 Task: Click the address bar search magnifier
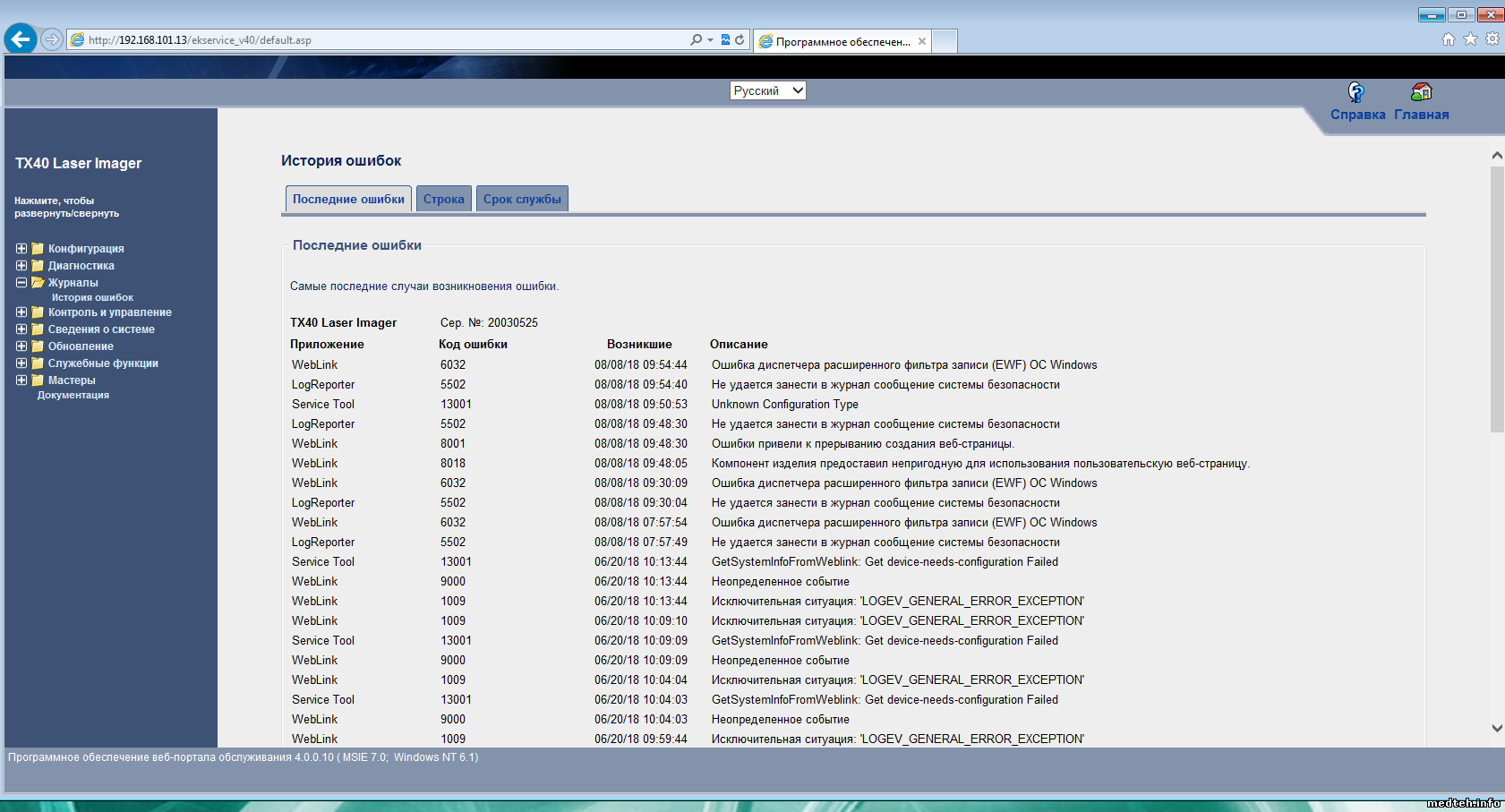696,39
